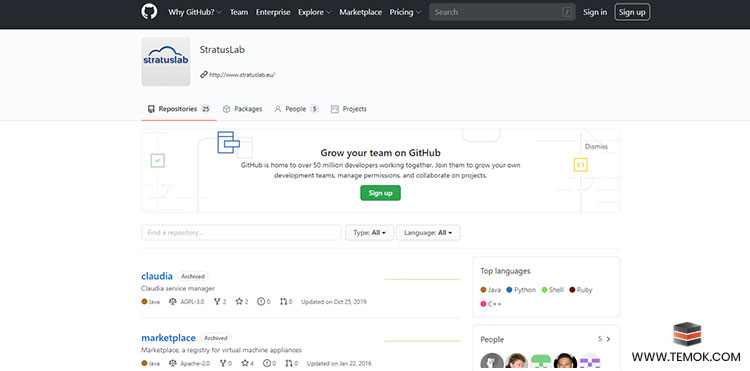This screenshot has width=750, height=371.
Task: Click the claudia AGPL-3.0 license icon
Action: (173, 302)
